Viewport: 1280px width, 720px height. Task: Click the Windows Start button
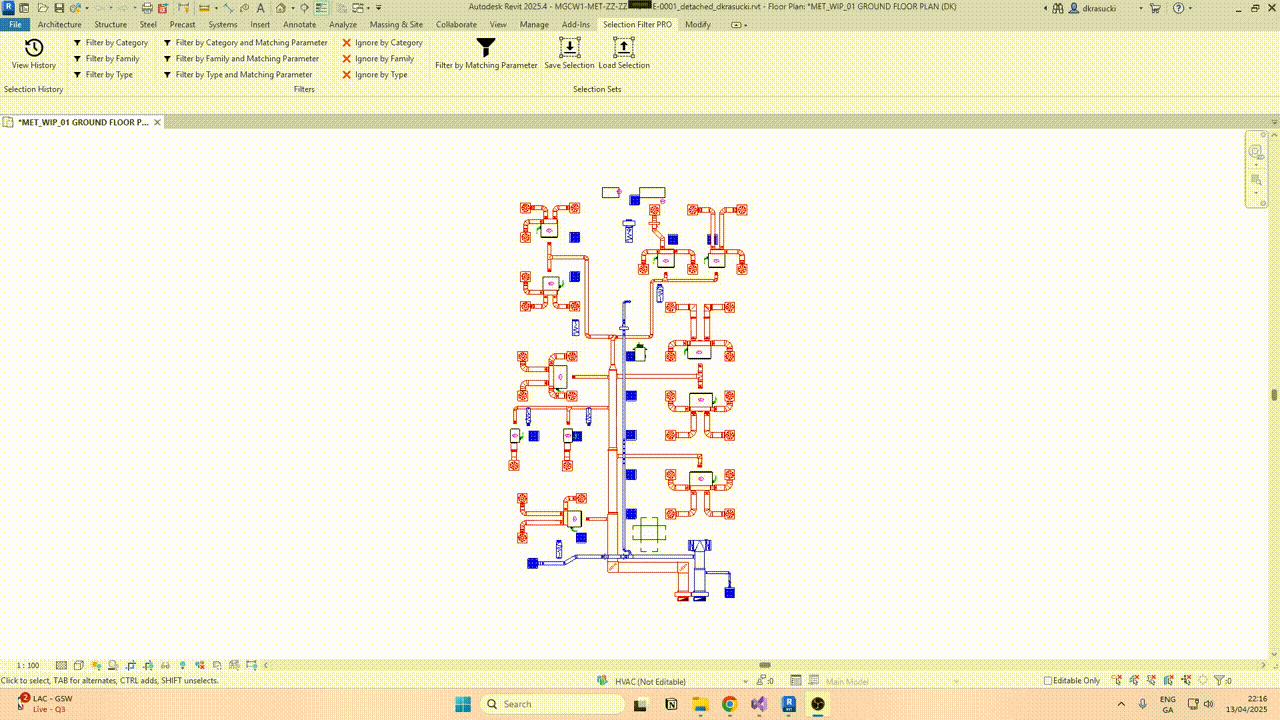pos(462,704)
